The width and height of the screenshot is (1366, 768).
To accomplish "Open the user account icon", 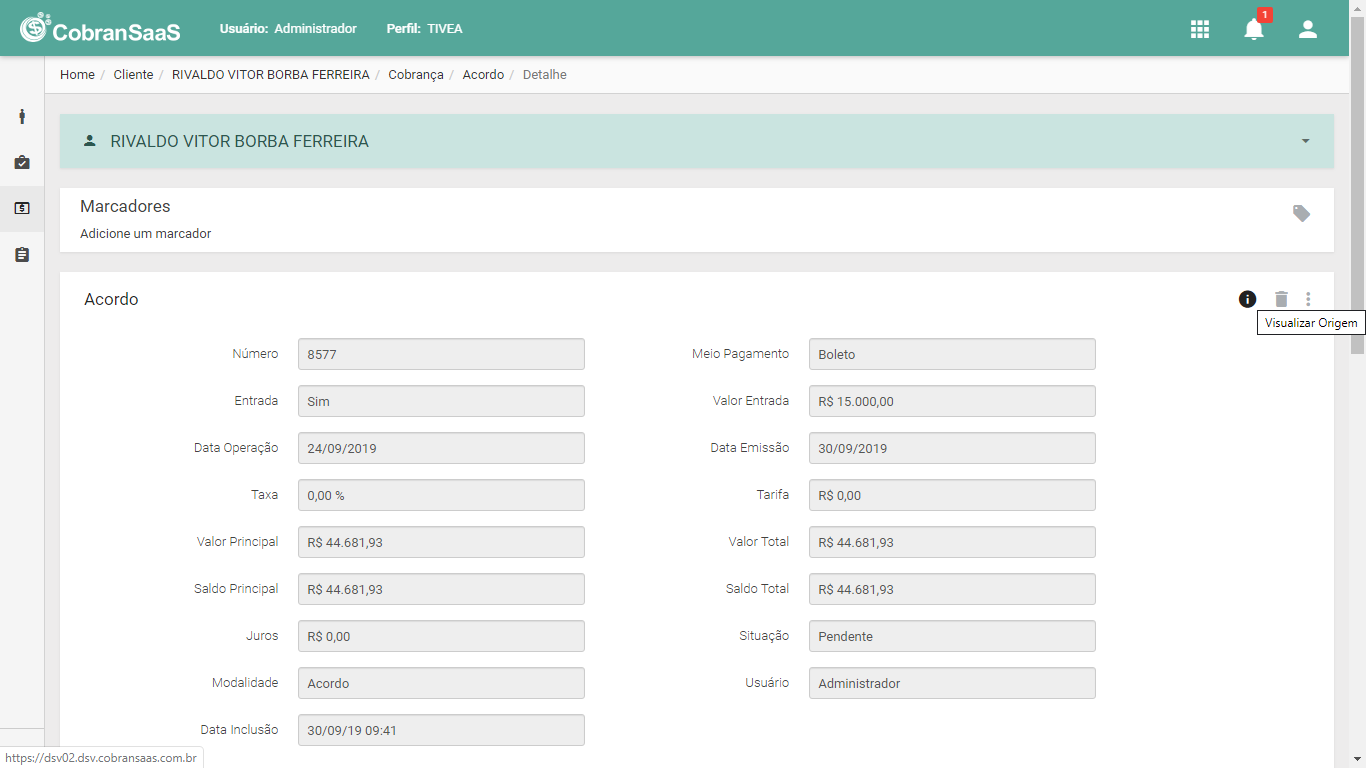I will [1308, 29].
